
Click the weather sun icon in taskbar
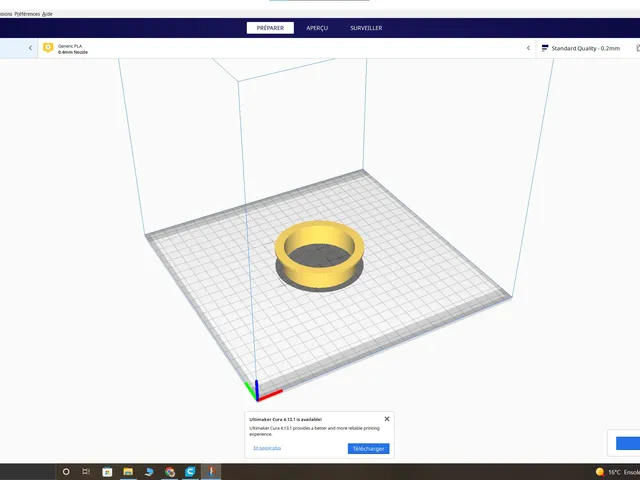point(600,472)
